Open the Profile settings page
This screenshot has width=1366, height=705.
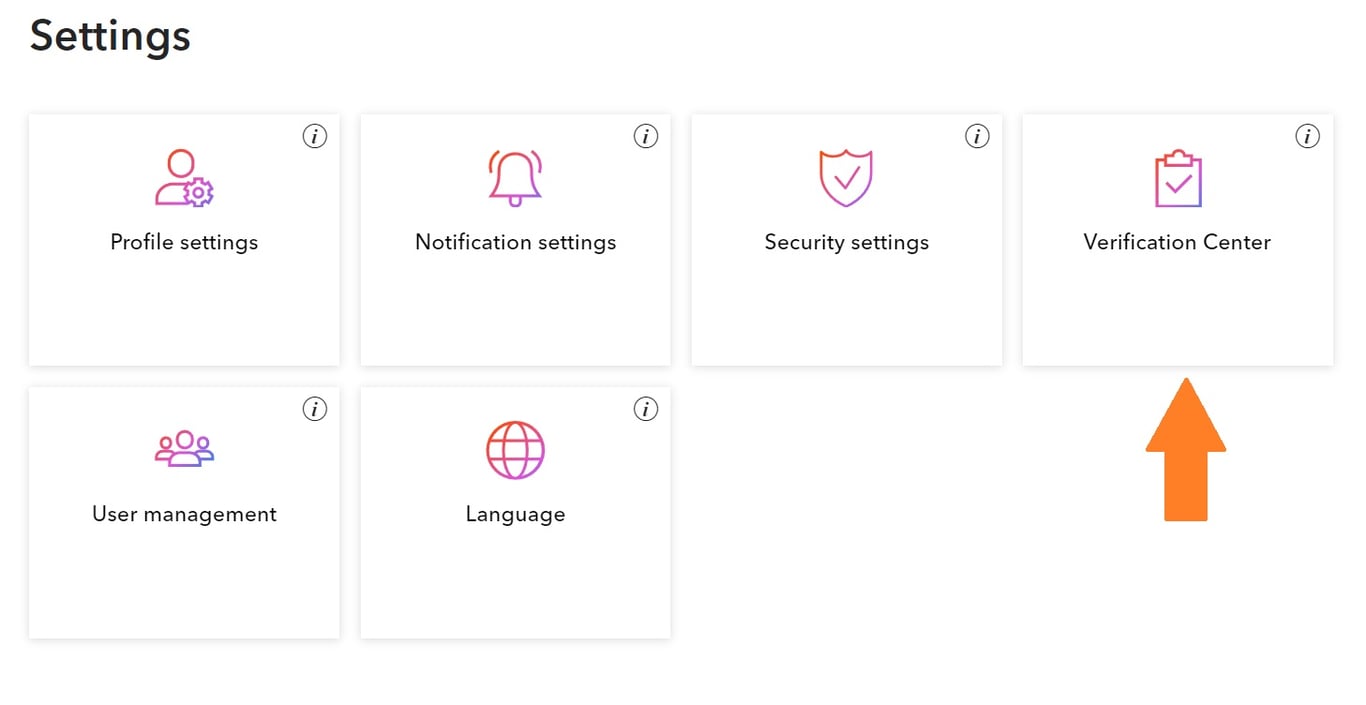point(183,242)
